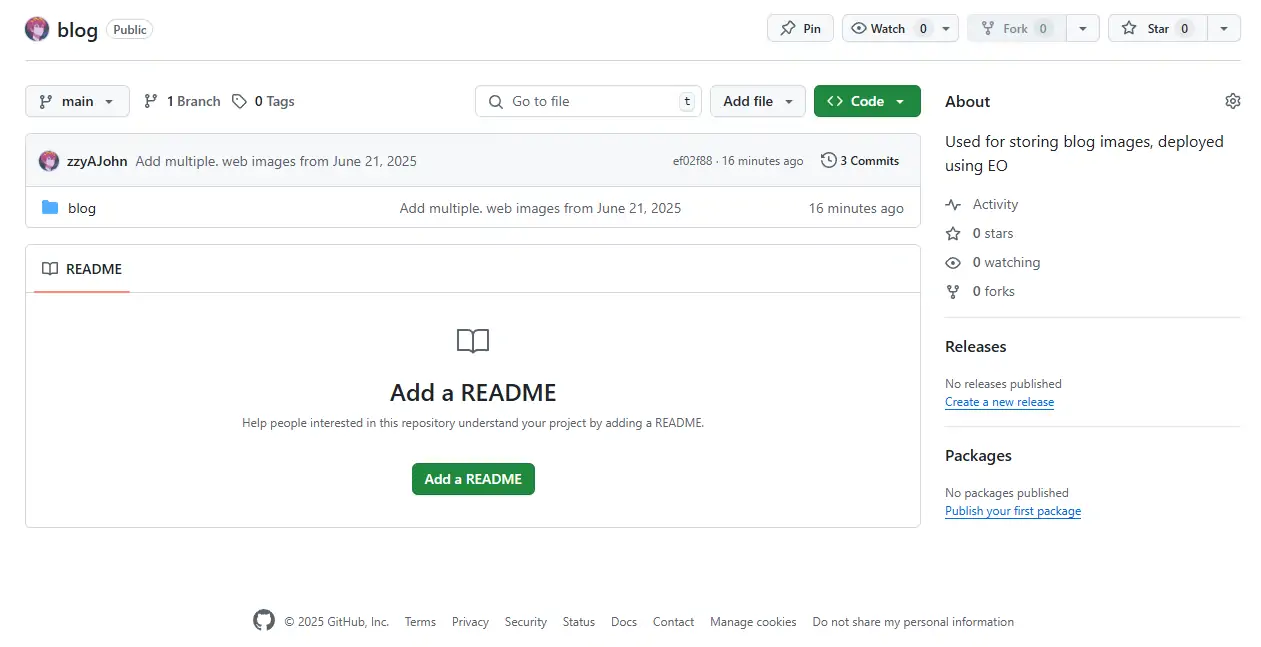The height and width of the screenshot is (647, 1261).
Task: Click the Public visibility badge
Action: point(130,30)
